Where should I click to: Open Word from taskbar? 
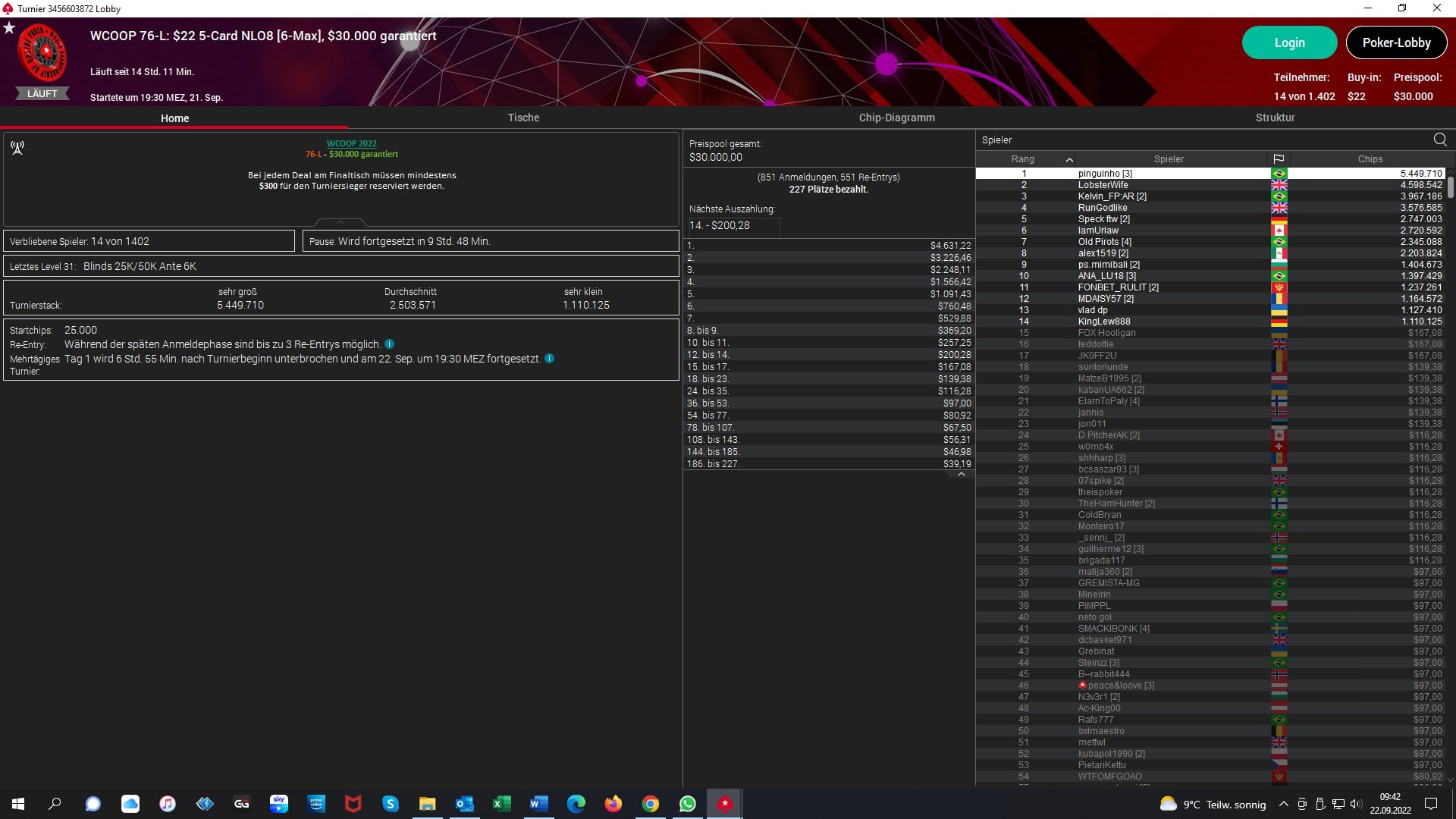[x=539, y=804]
